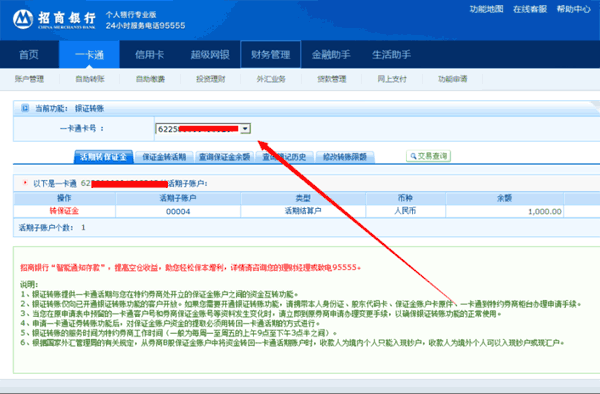Click the 币种 column header
This screenshot has height=394, width=600.
click(x=406, y=198)
